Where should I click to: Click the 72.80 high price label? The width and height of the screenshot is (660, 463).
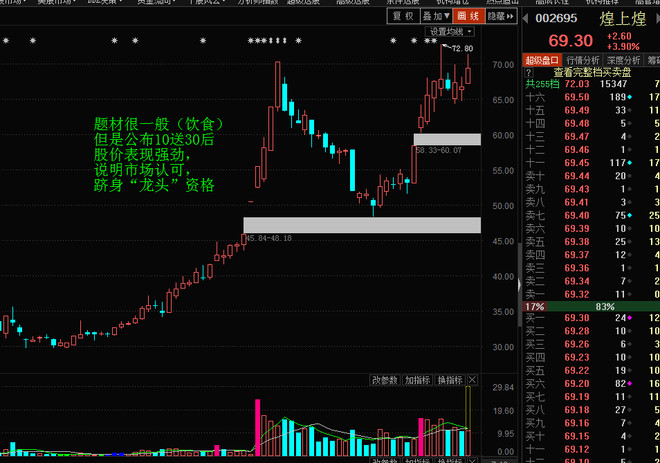[462, 48]
